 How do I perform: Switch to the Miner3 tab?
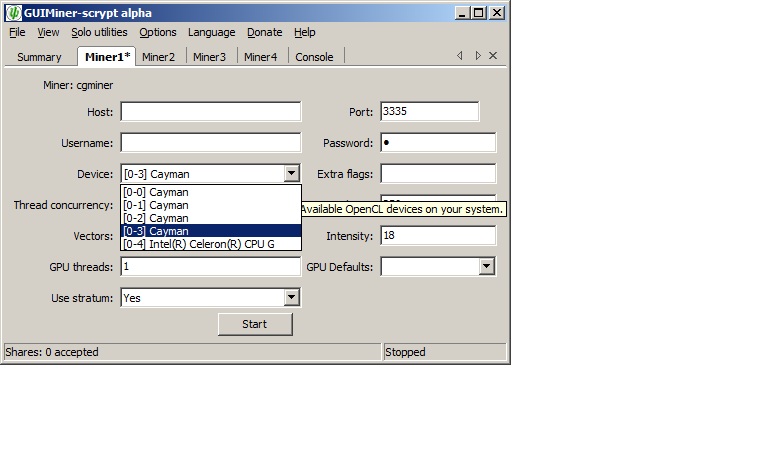point(209,57)
